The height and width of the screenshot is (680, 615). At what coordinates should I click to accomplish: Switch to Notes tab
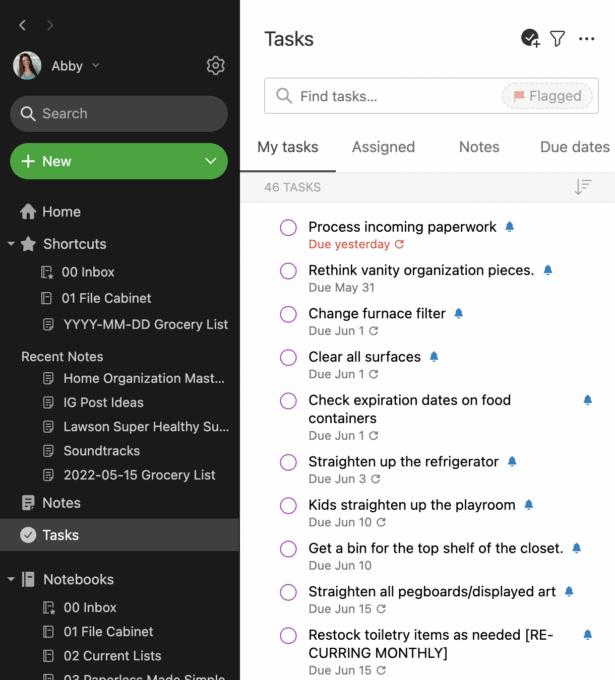click(479, 147)
